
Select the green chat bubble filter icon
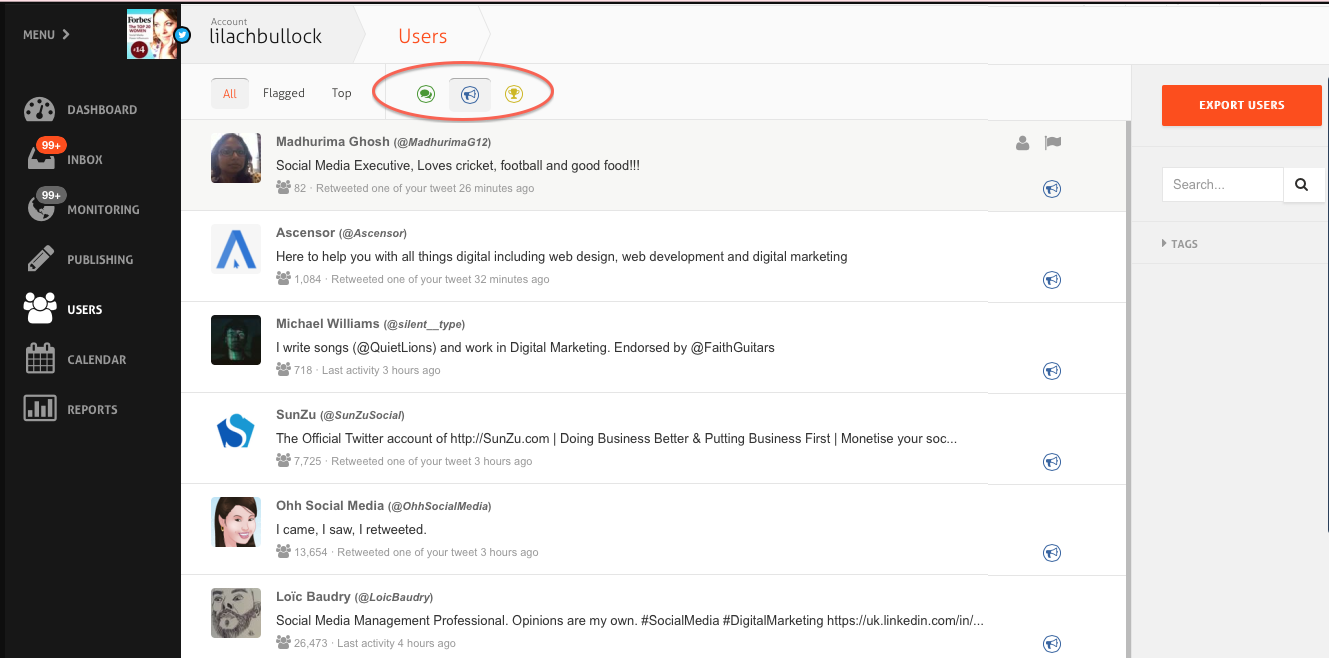coord(426,94)
